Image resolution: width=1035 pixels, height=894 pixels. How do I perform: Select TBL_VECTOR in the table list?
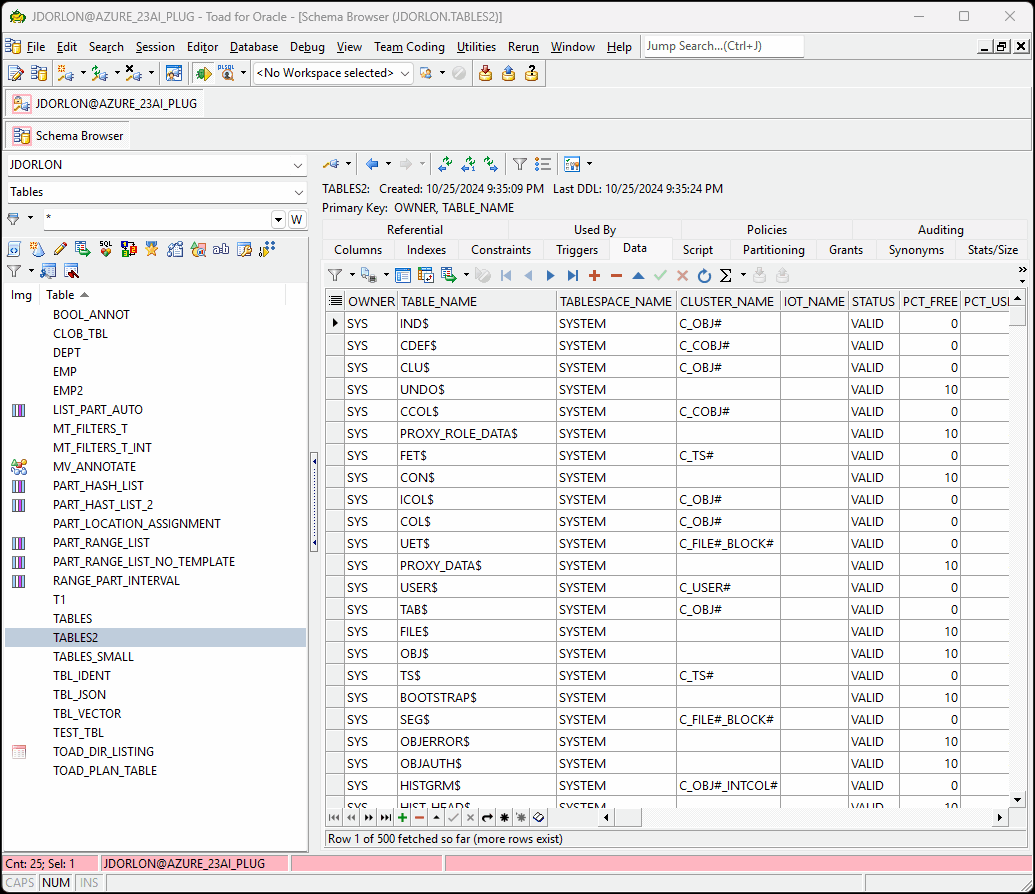[87, 714]
